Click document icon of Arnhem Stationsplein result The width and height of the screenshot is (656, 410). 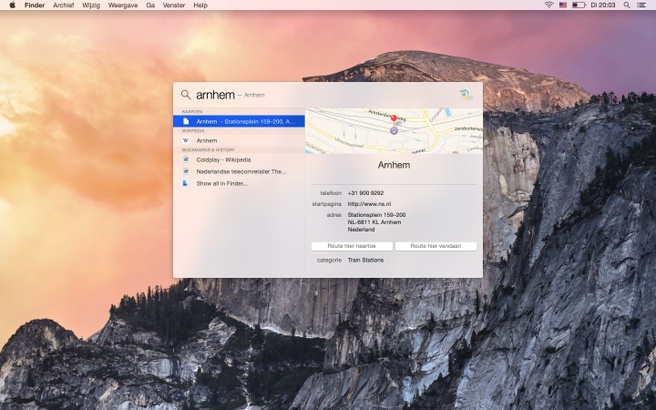tap(186, 121)
